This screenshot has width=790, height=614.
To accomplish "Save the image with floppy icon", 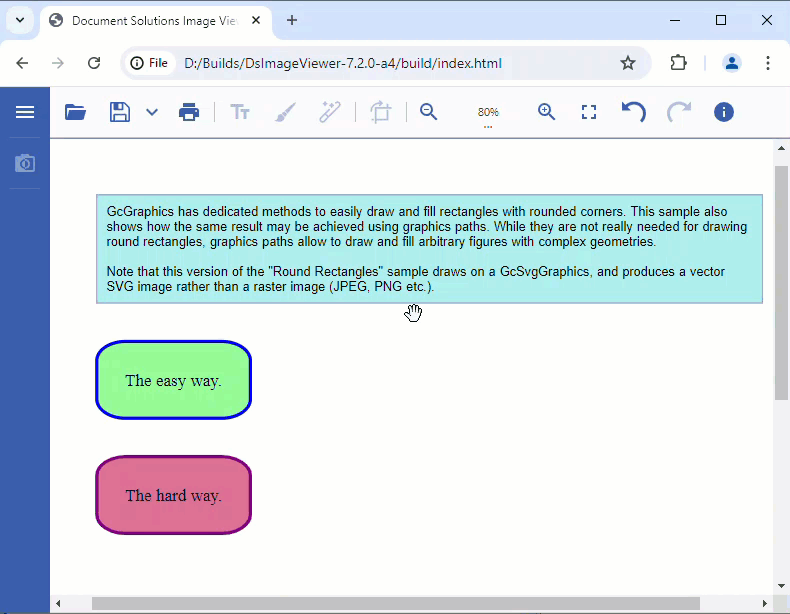I will point(120,112).
